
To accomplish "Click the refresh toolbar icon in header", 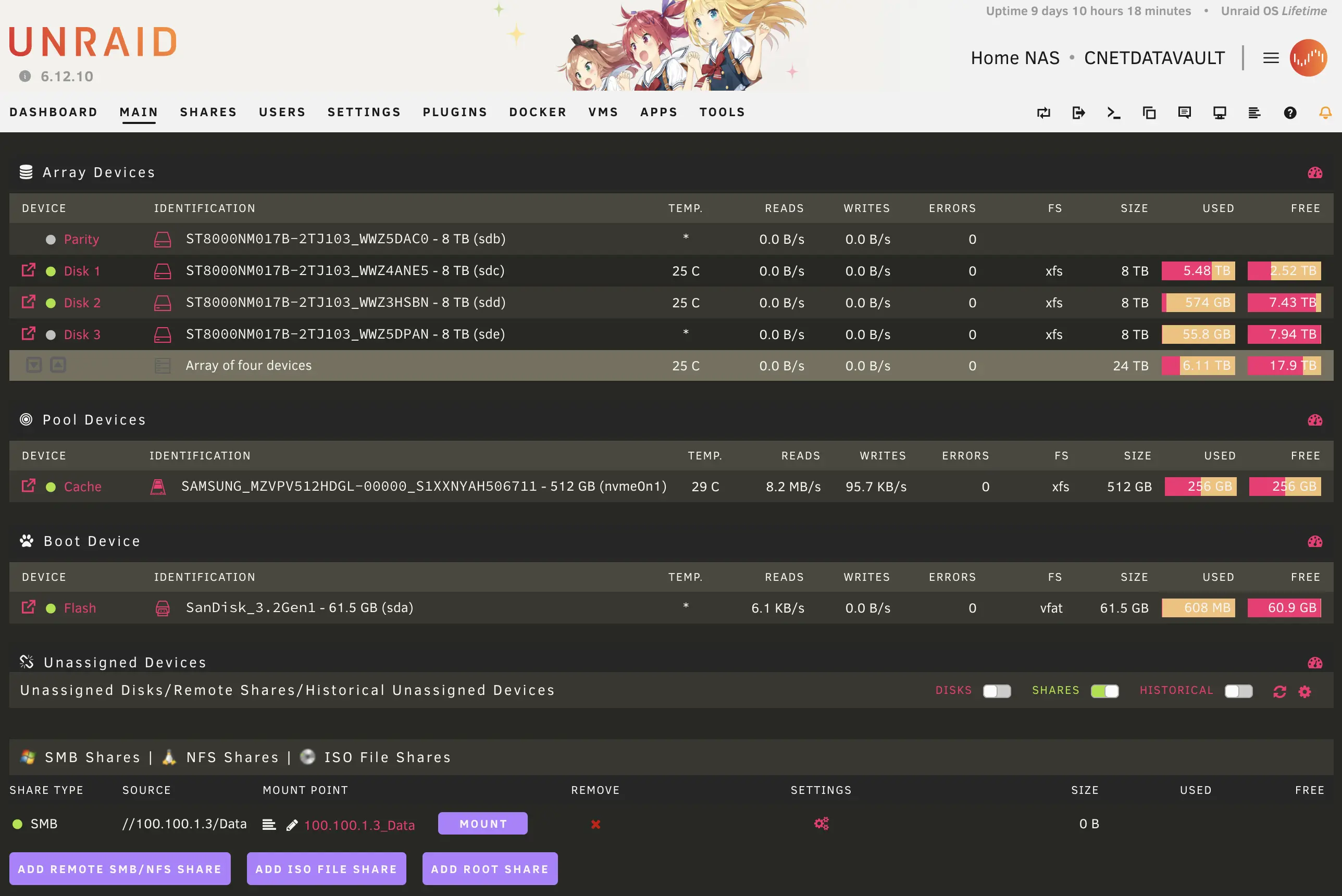I will [1043, 113].
